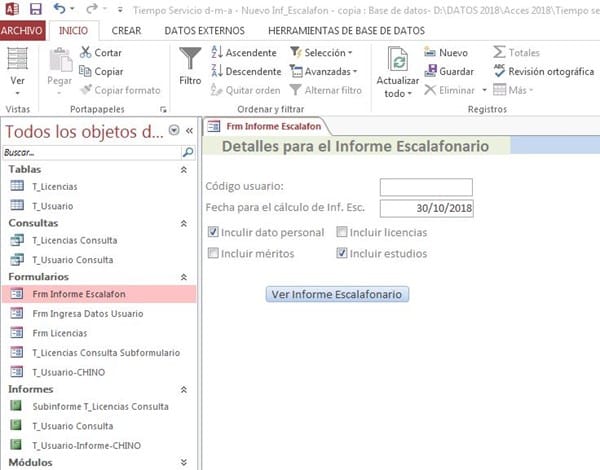The image size is (600, 470).
Task: Collapse the Formularios group
Action: click(184, 277)
